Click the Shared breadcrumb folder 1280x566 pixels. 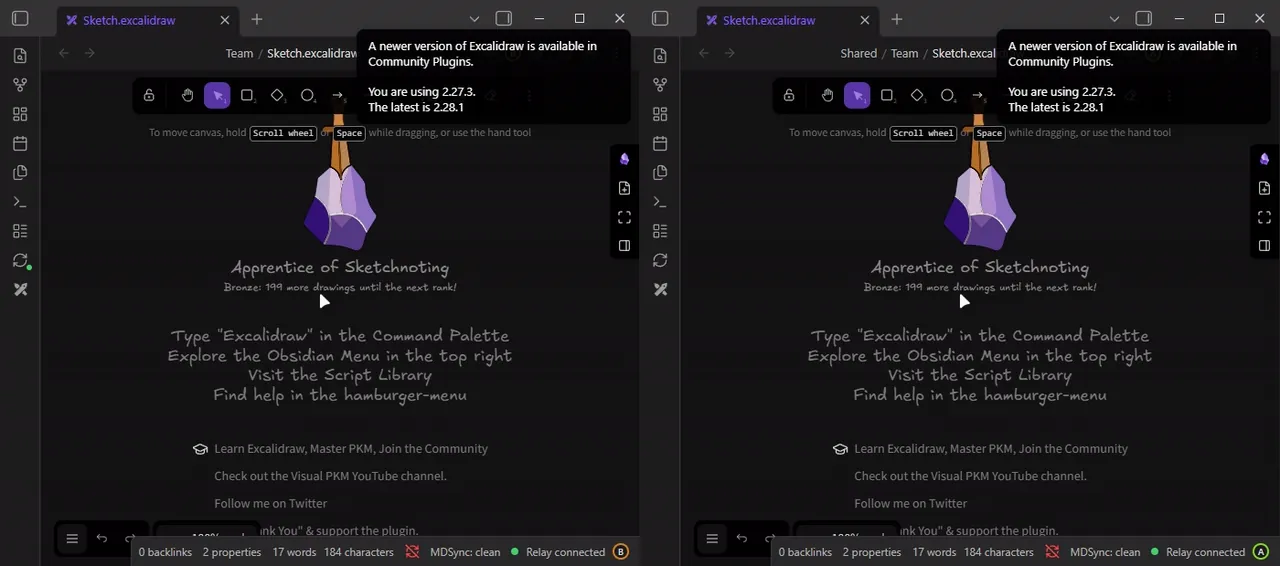tap(859, 53)
